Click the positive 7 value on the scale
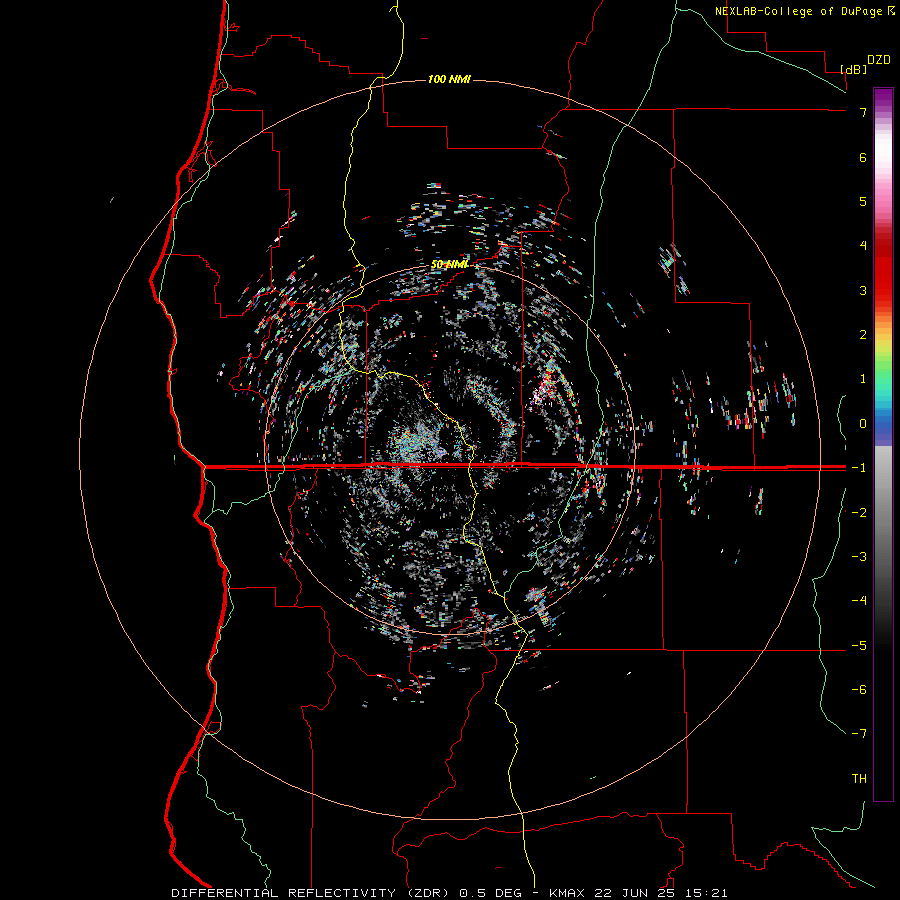900x900 pixels. pyautogui.click(x=863, y=113)
